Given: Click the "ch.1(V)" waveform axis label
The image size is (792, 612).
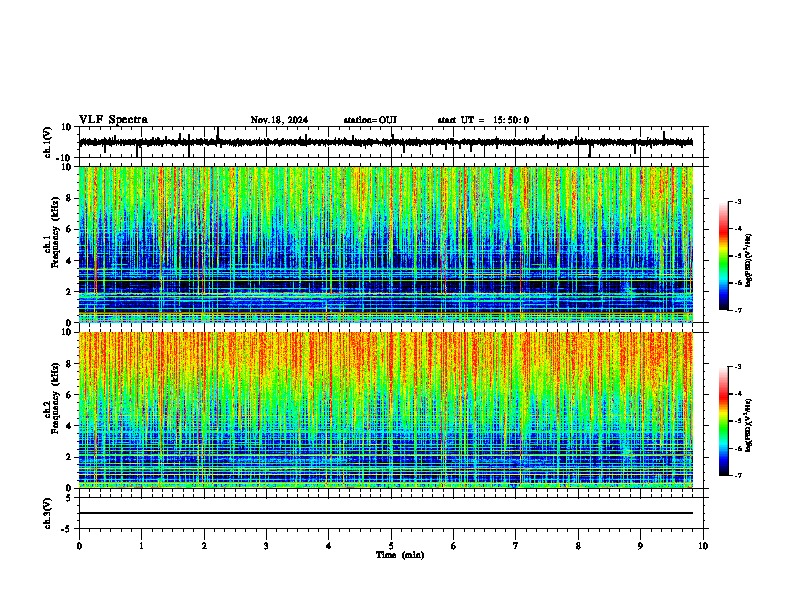Looking at the screenshot, I should coord(49,142).
